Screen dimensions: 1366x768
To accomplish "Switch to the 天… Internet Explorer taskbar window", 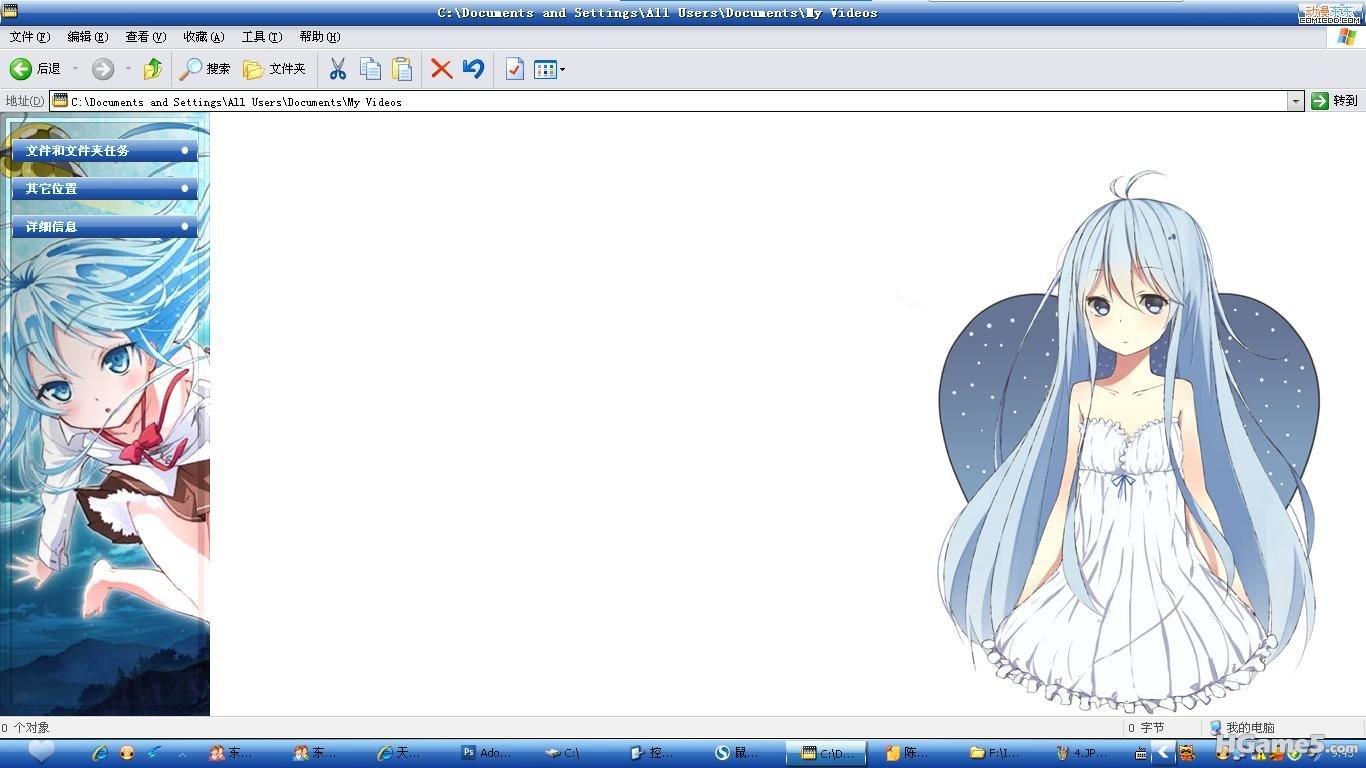I will click(x=399, y=753).
